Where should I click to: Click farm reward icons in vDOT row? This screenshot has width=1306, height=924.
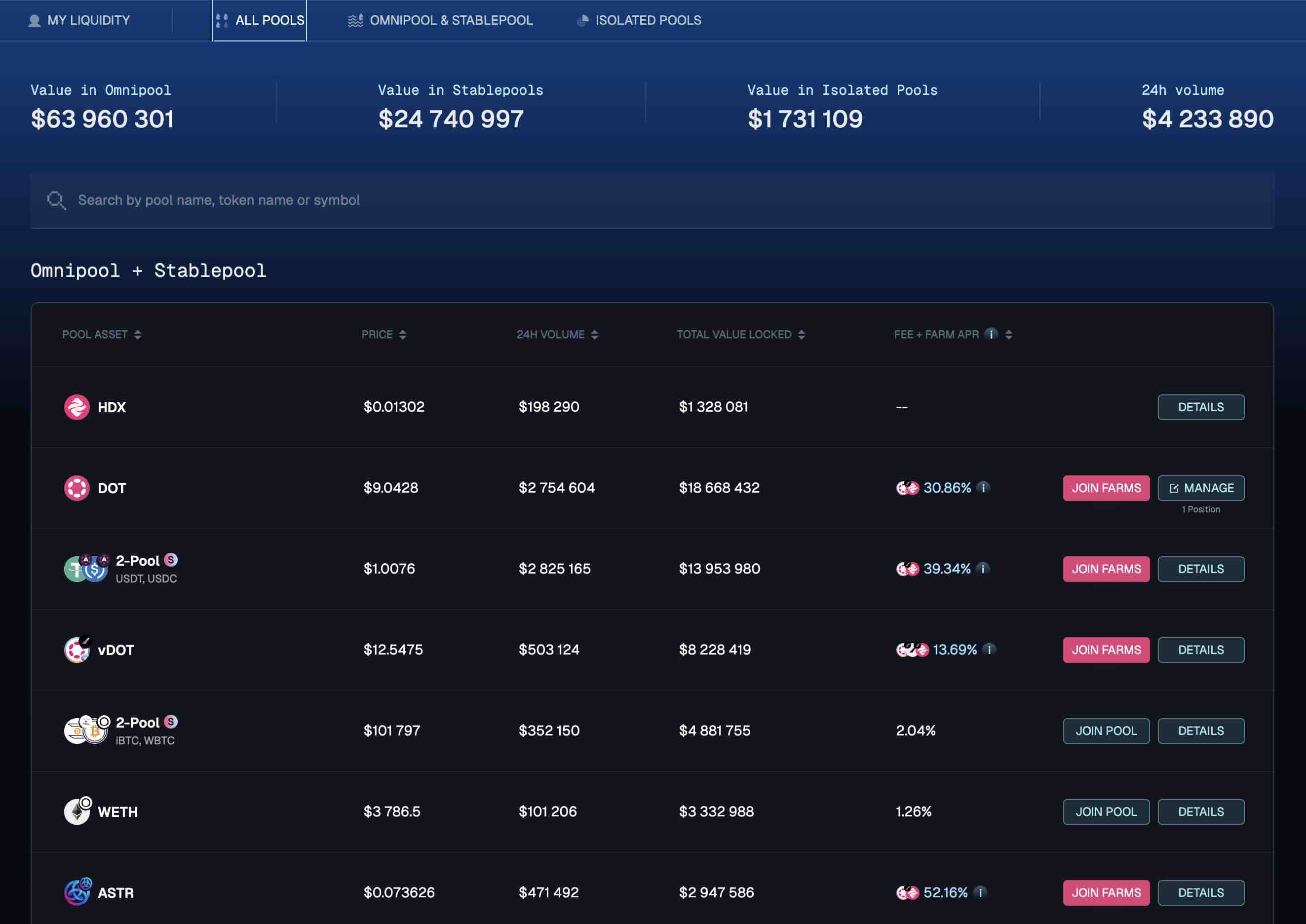pos(913,650)
